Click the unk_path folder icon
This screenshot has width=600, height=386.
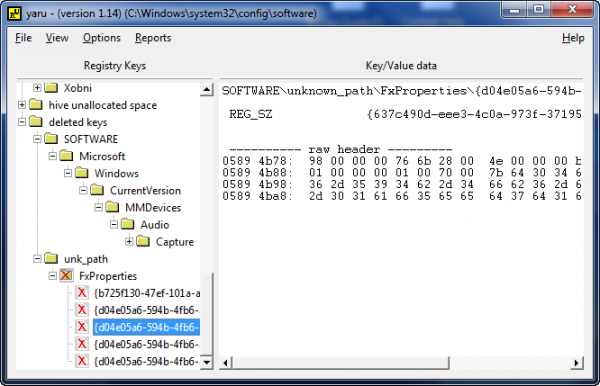tap(51, 259)
